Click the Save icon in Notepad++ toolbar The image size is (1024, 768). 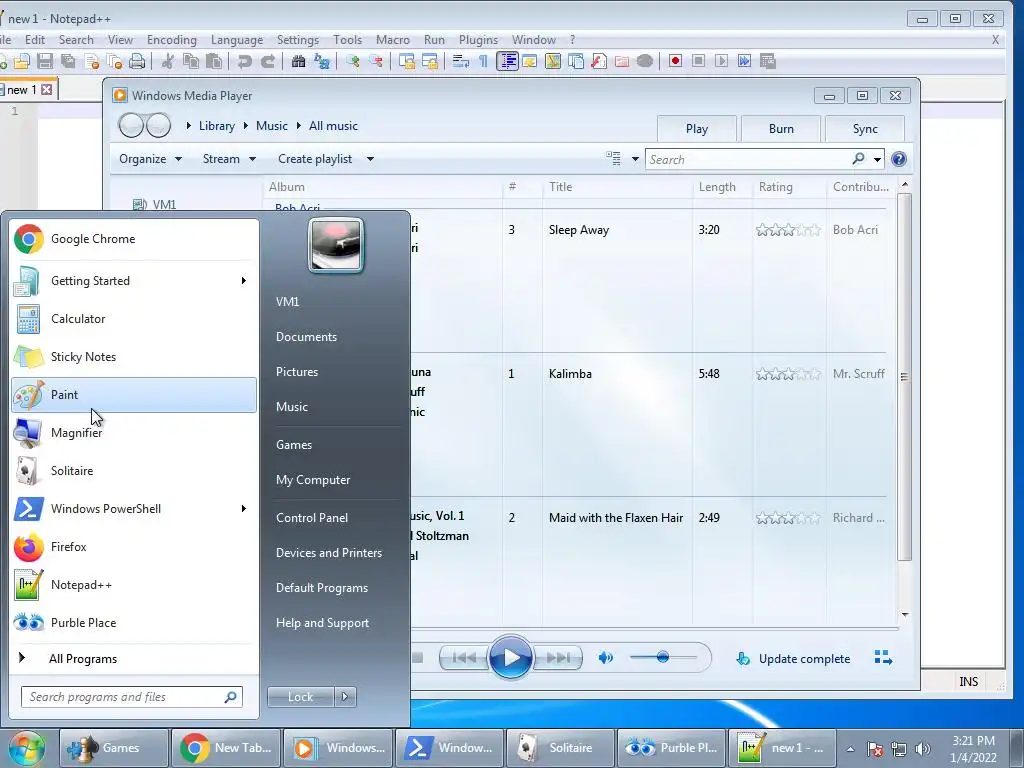(44, 61)
